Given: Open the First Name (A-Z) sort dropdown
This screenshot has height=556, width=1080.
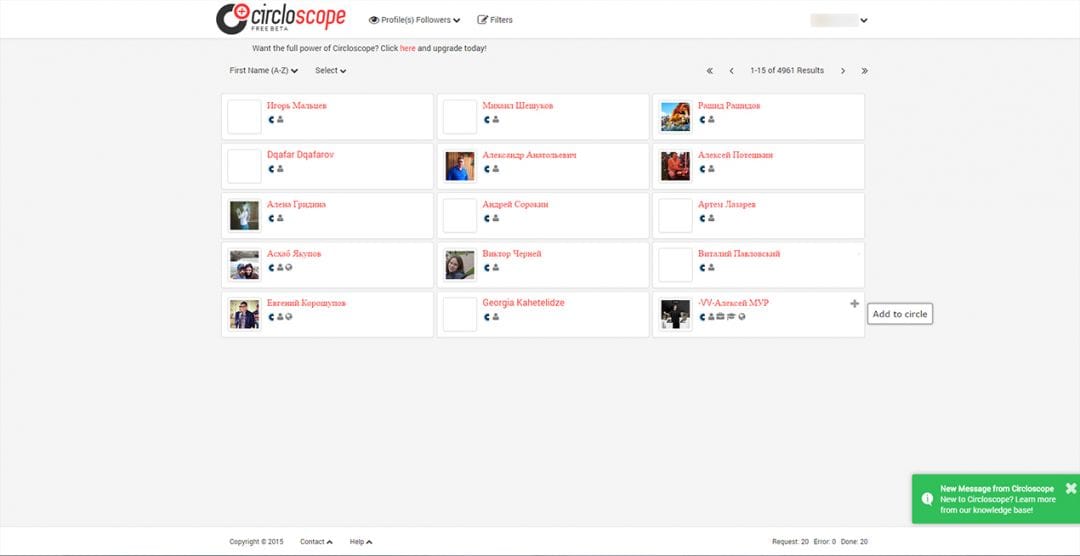Looking at the screenshot, I should click(263, 70).
